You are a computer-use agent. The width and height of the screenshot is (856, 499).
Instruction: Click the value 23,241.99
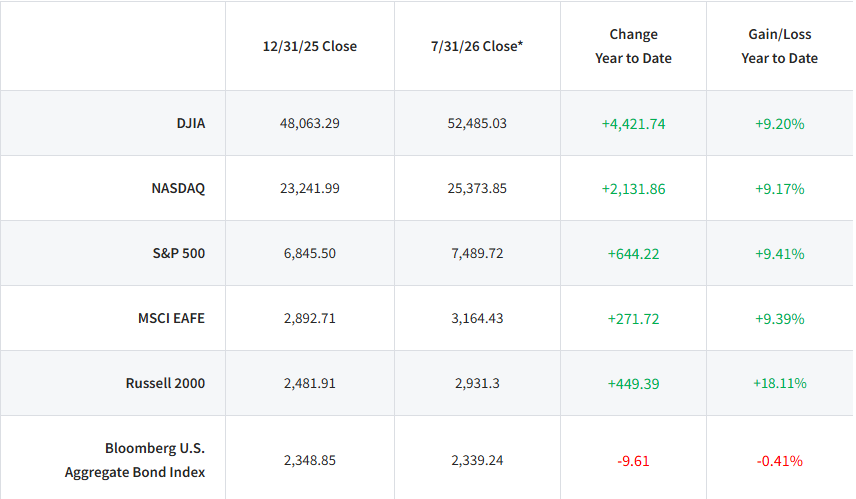coord(310,188)
